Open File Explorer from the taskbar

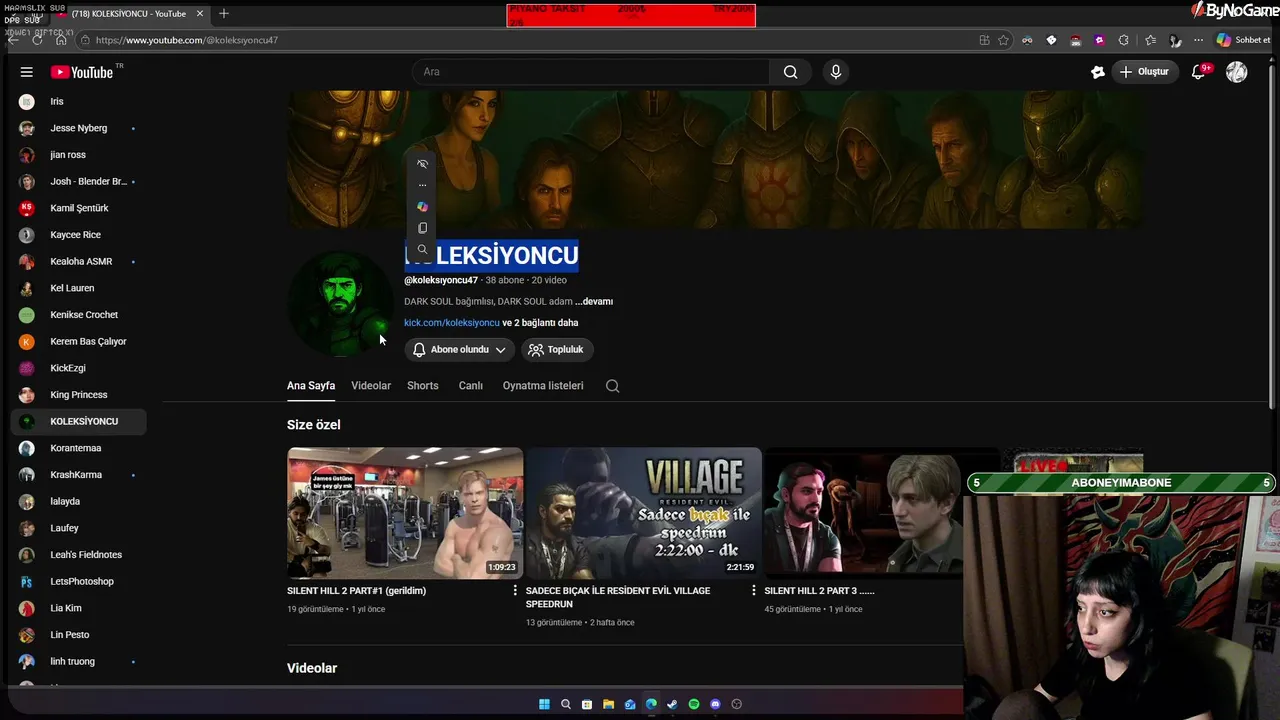pyautogui.click(x=608, y=704)
